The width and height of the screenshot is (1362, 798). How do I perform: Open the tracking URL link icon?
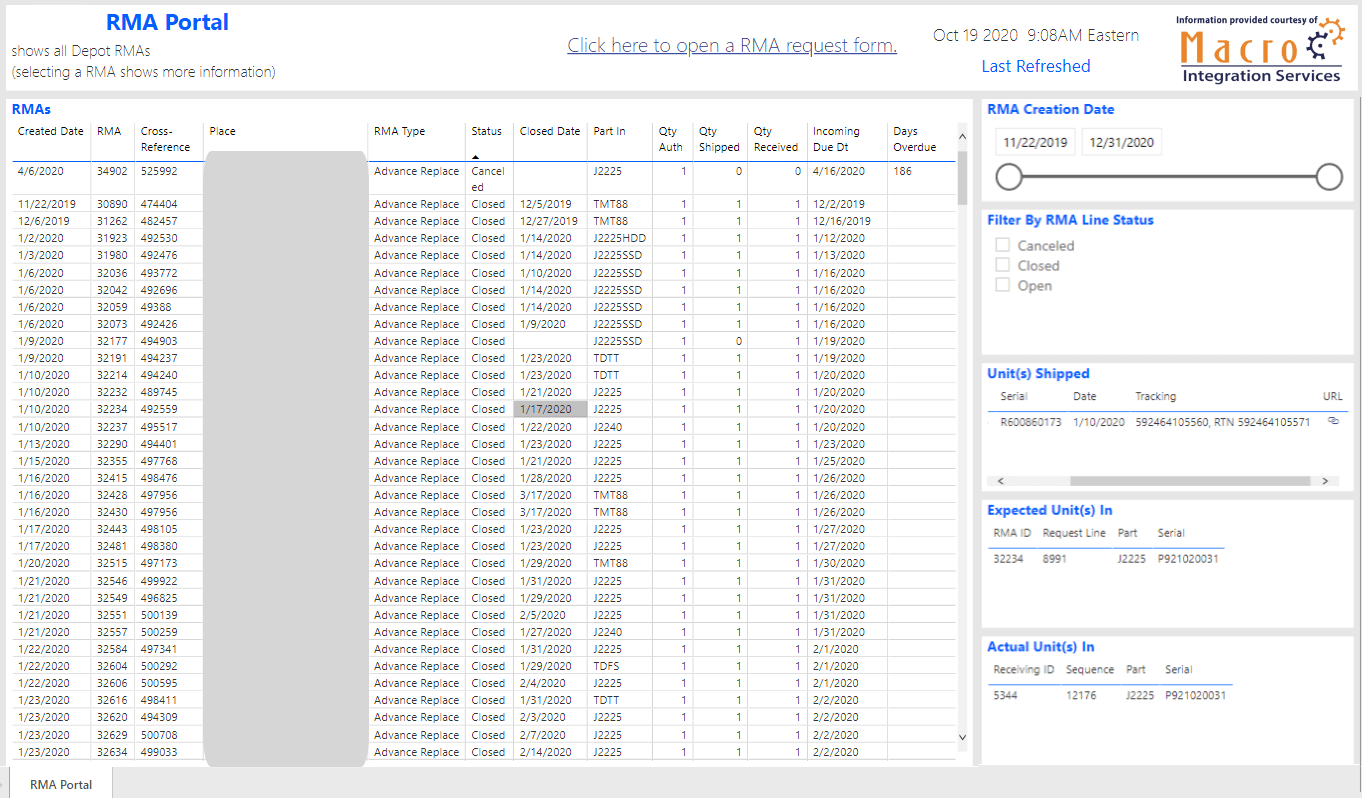coord(1332,422)
